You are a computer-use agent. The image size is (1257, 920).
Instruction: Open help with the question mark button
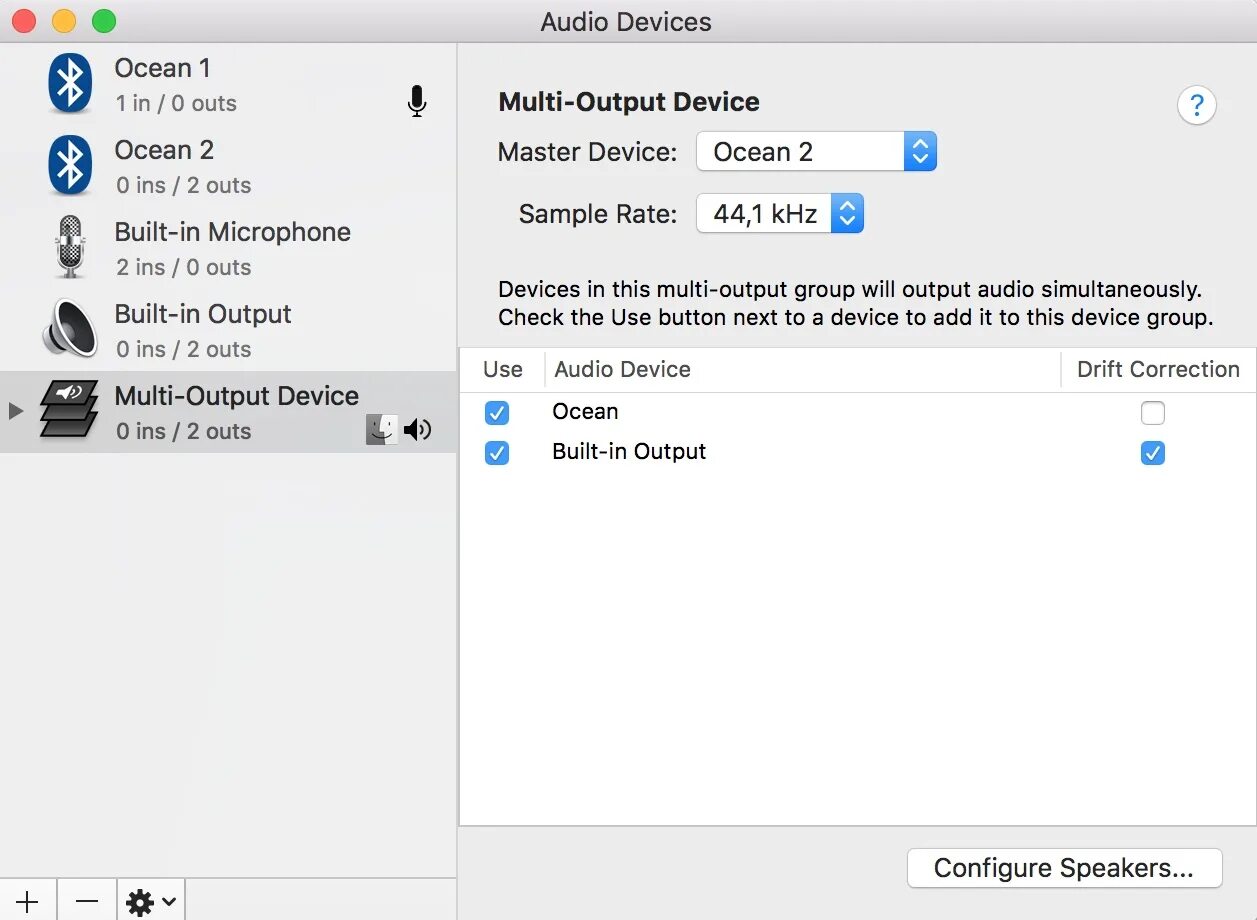pos(1196,105)
